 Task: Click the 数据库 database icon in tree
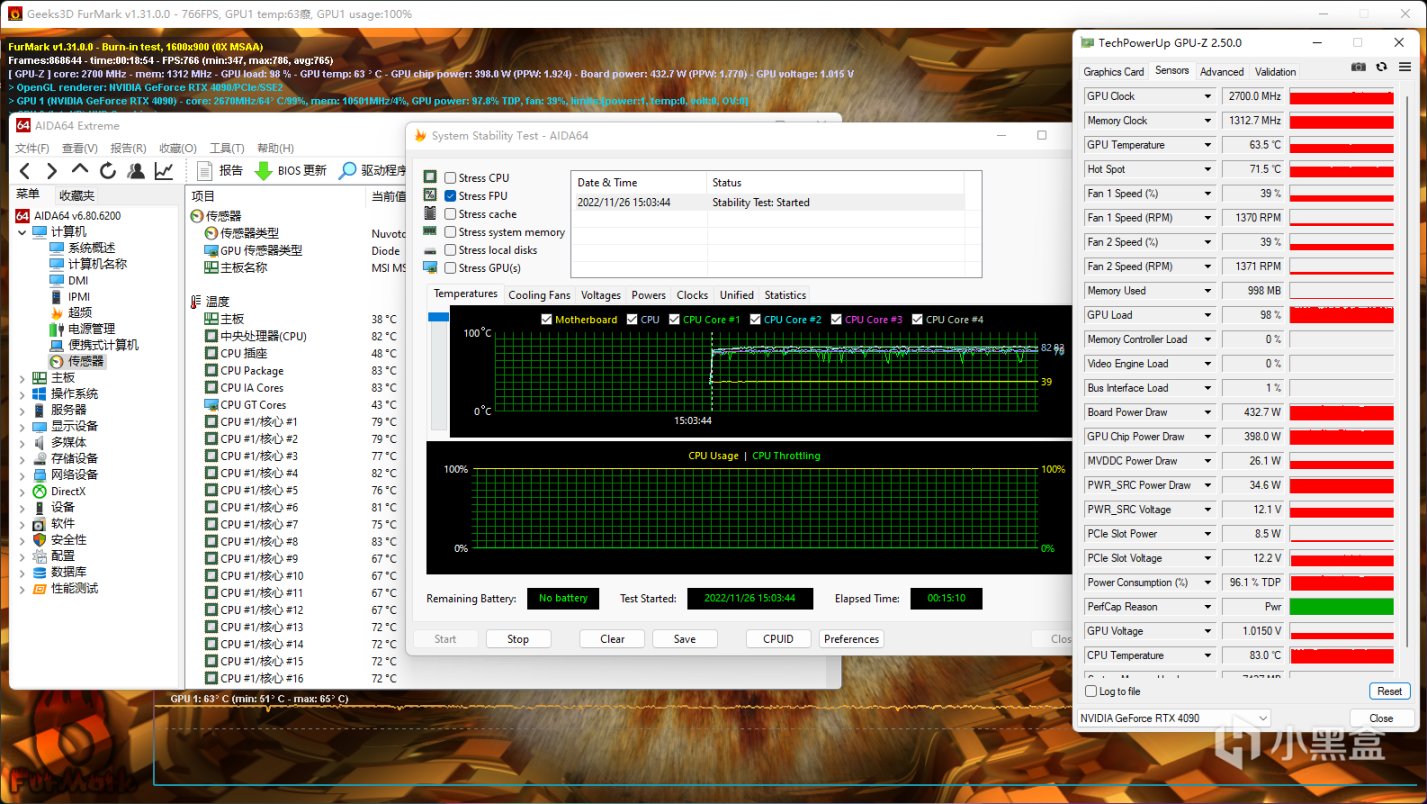40,572
